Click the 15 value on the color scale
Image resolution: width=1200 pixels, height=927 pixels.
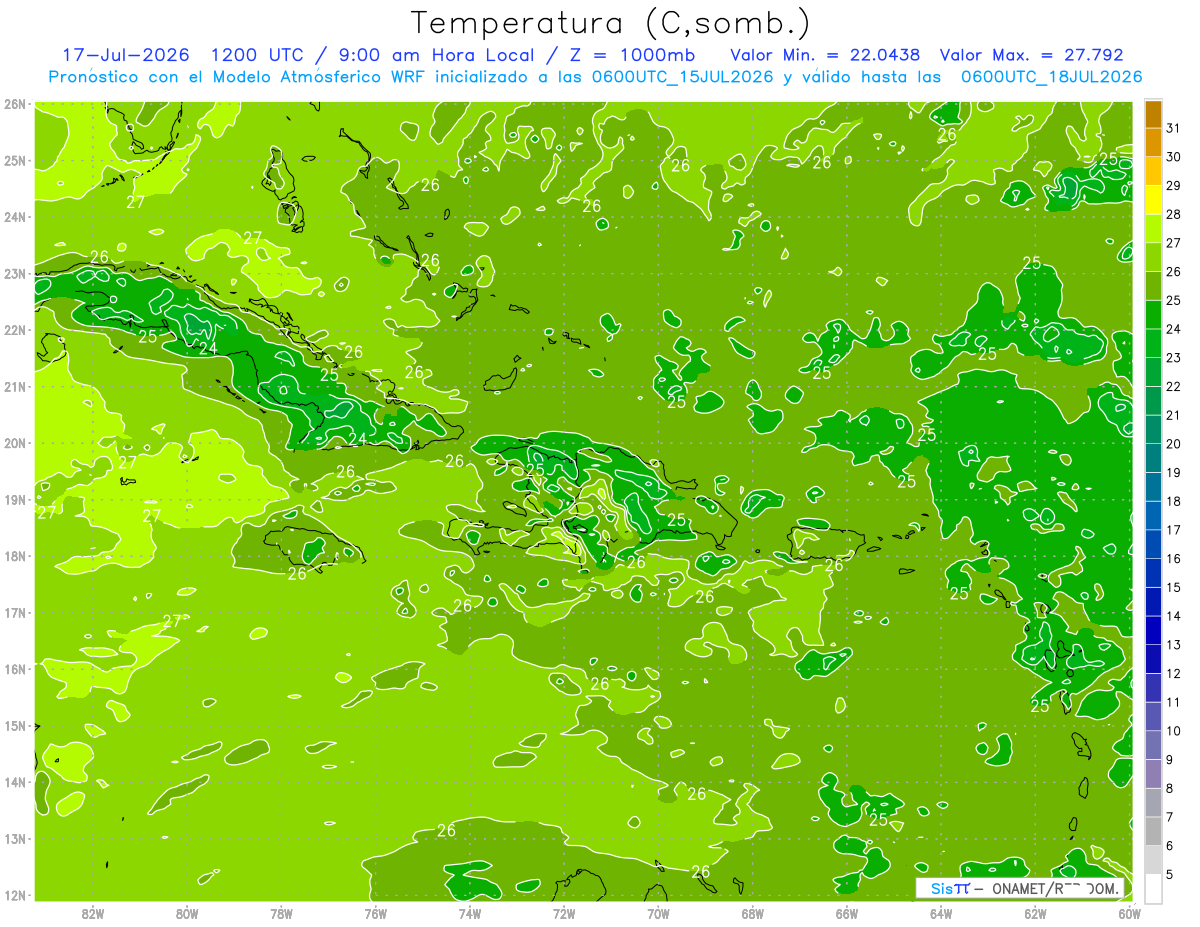[1174, 587]
